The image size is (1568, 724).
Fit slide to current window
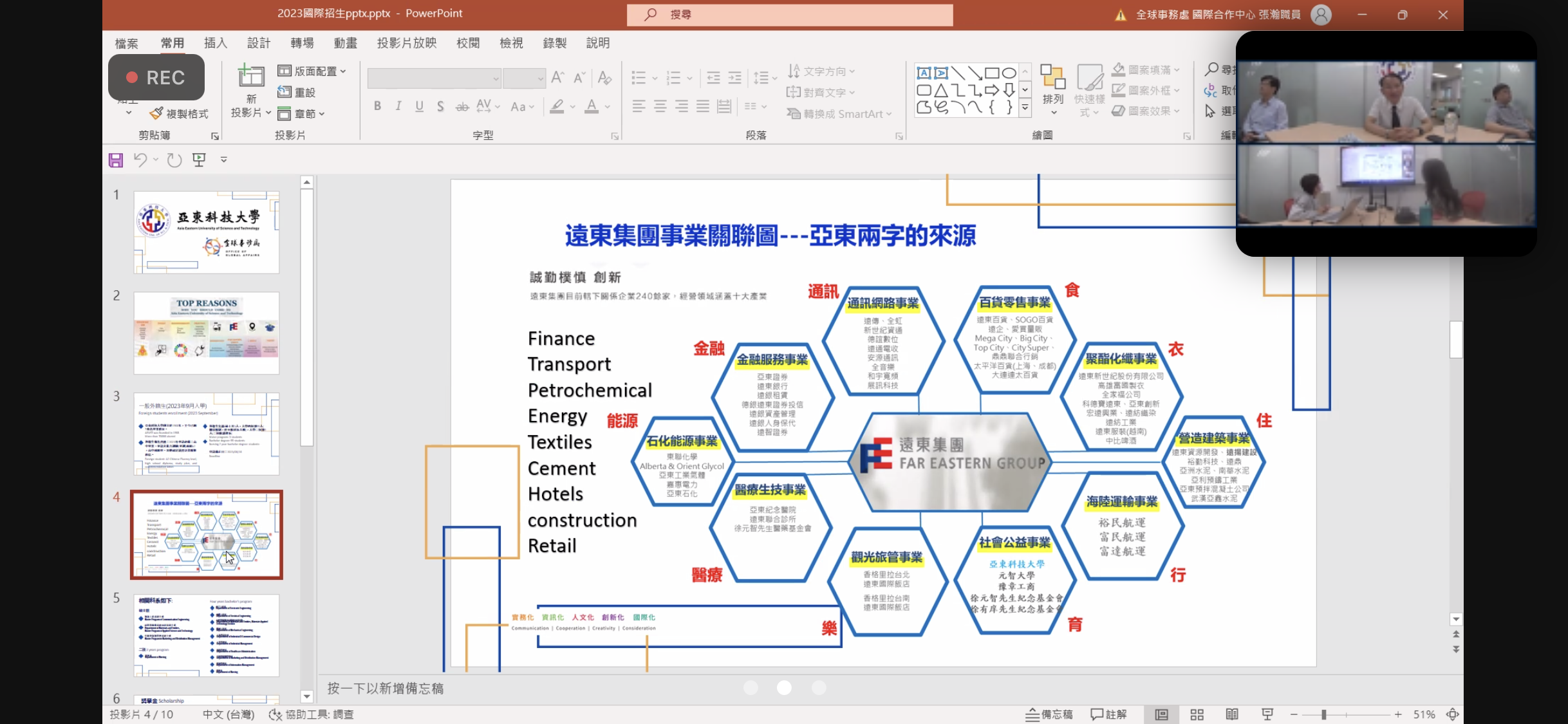[x=1453, y=714]
